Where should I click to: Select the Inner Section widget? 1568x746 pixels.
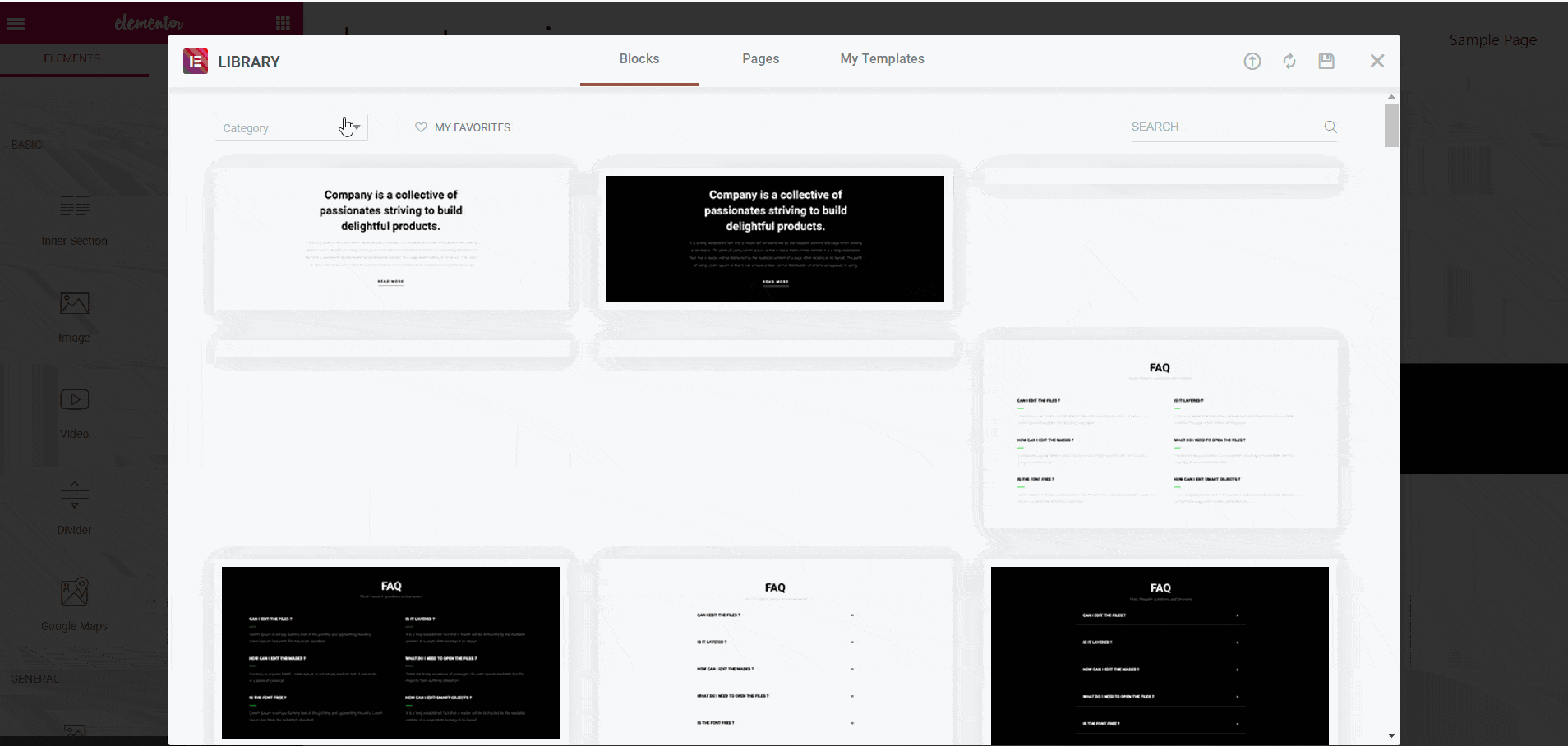click(74, 220)
